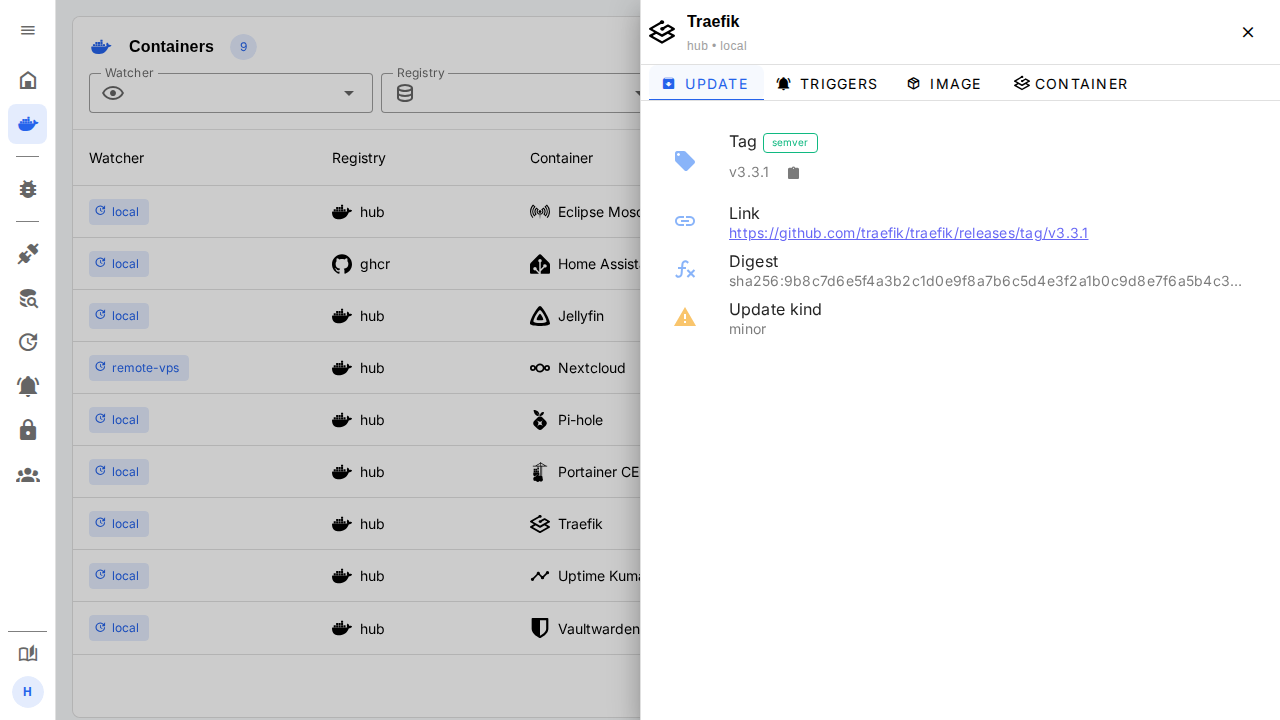The image size is (1280, 720).
Task: Sort by the Registry column header
Action: [359, 158]
